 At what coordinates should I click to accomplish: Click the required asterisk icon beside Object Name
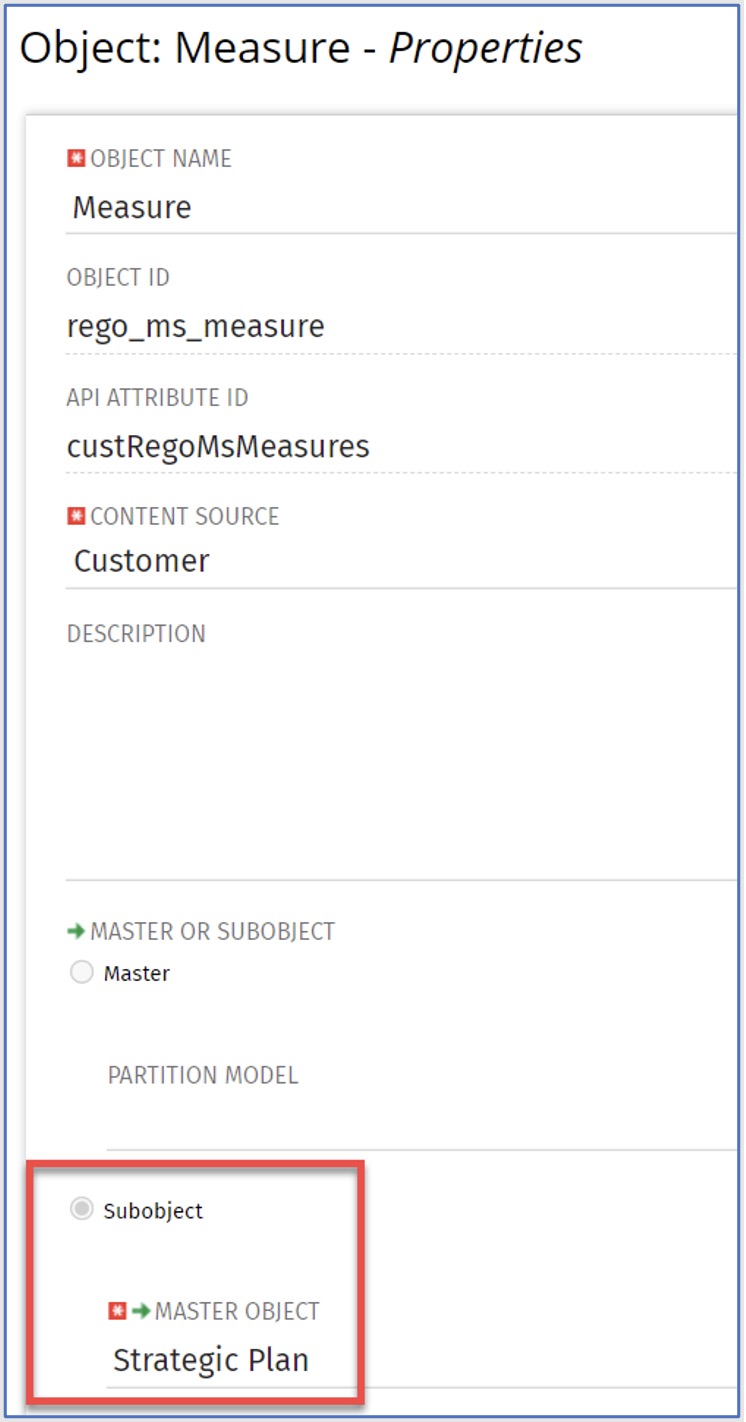pyautogui.click(x=76, y=158)
